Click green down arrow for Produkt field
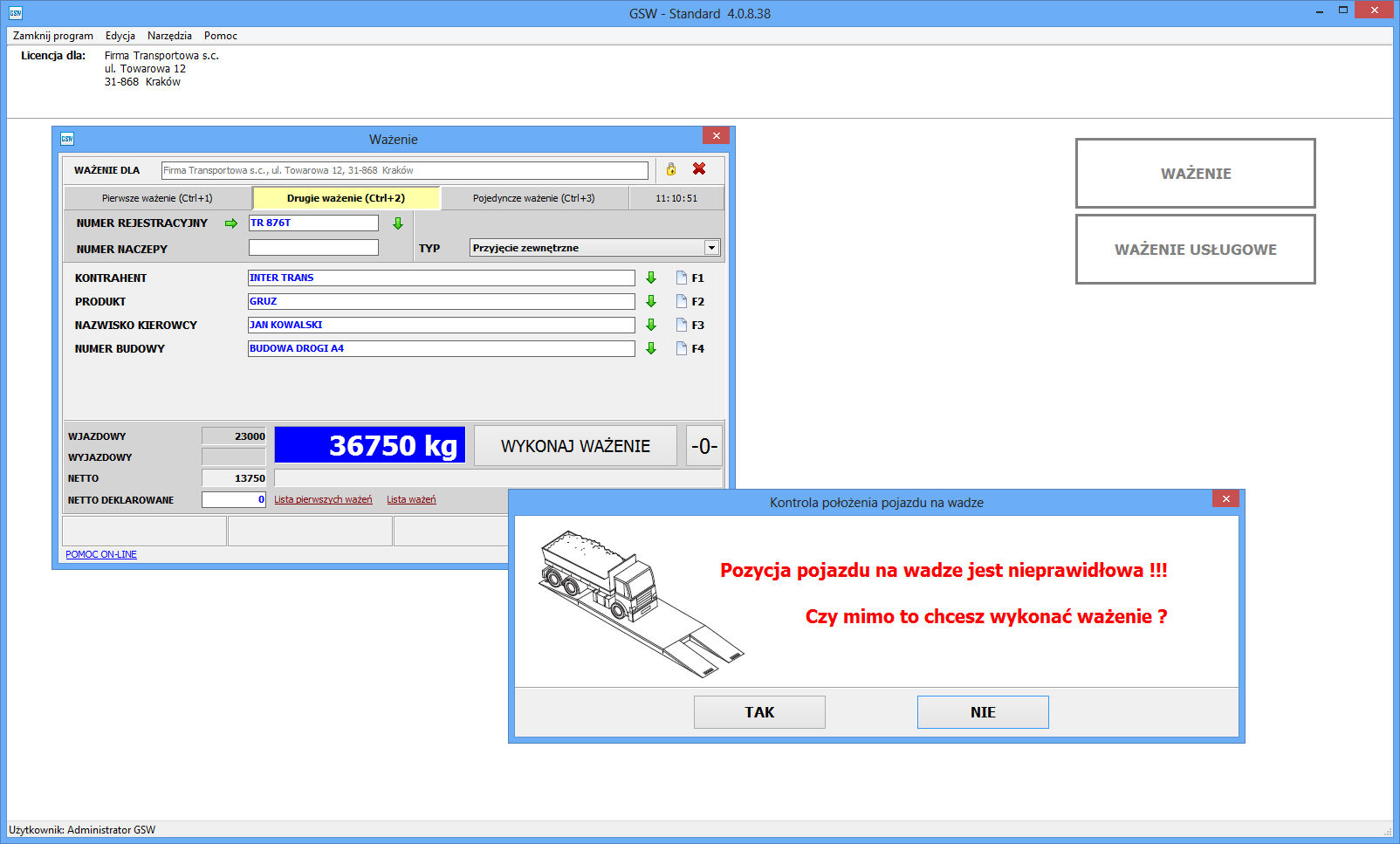The image size is (1400, 844). click(x=651, y=301)
